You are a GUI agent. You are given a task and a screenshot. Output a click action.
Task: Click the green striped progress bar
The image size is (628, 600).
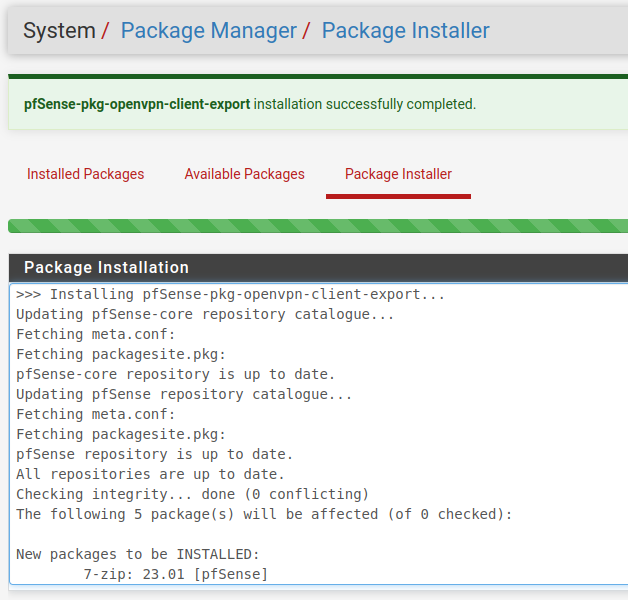pyautogui.click(x=318, y=226)
